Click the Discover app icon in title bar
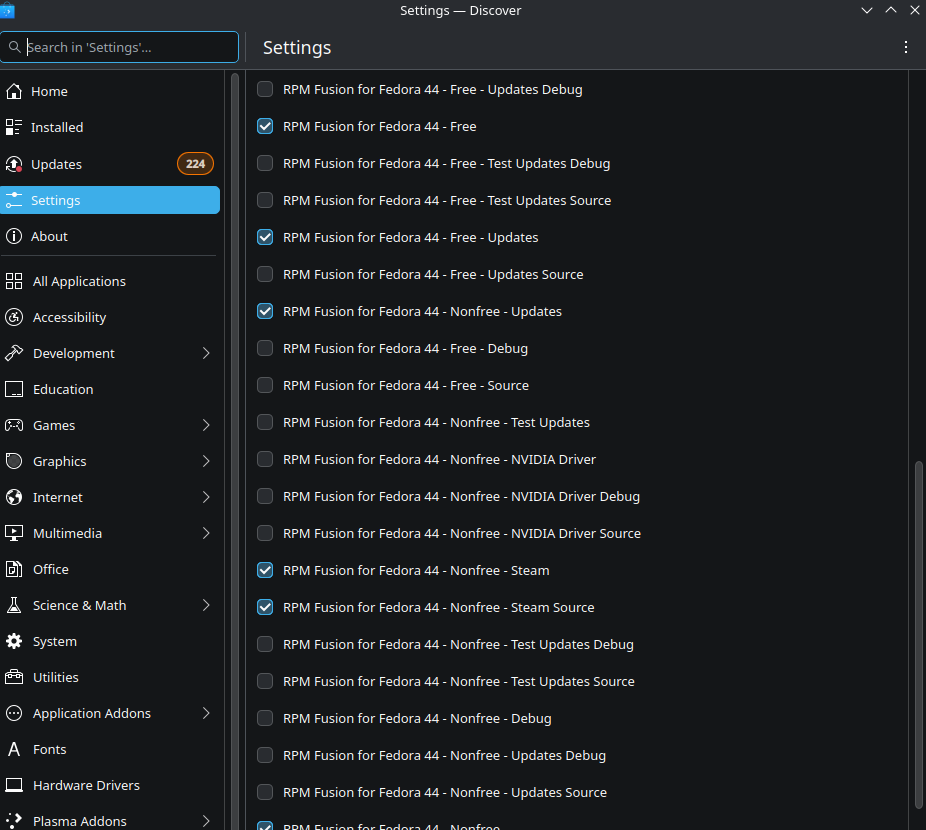Viewport: 926px width, 830px height. click(7, 10)
